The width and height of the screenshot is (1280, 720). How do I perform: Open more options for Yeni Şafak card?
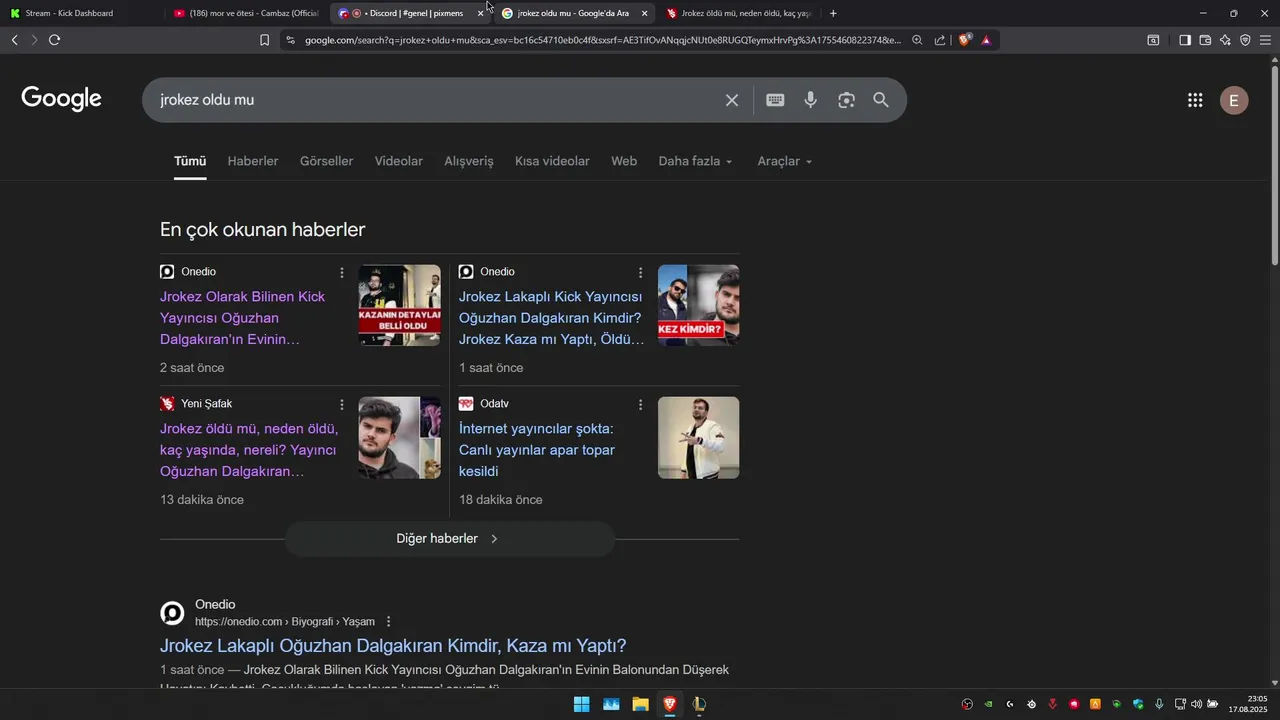pos(342,404)
